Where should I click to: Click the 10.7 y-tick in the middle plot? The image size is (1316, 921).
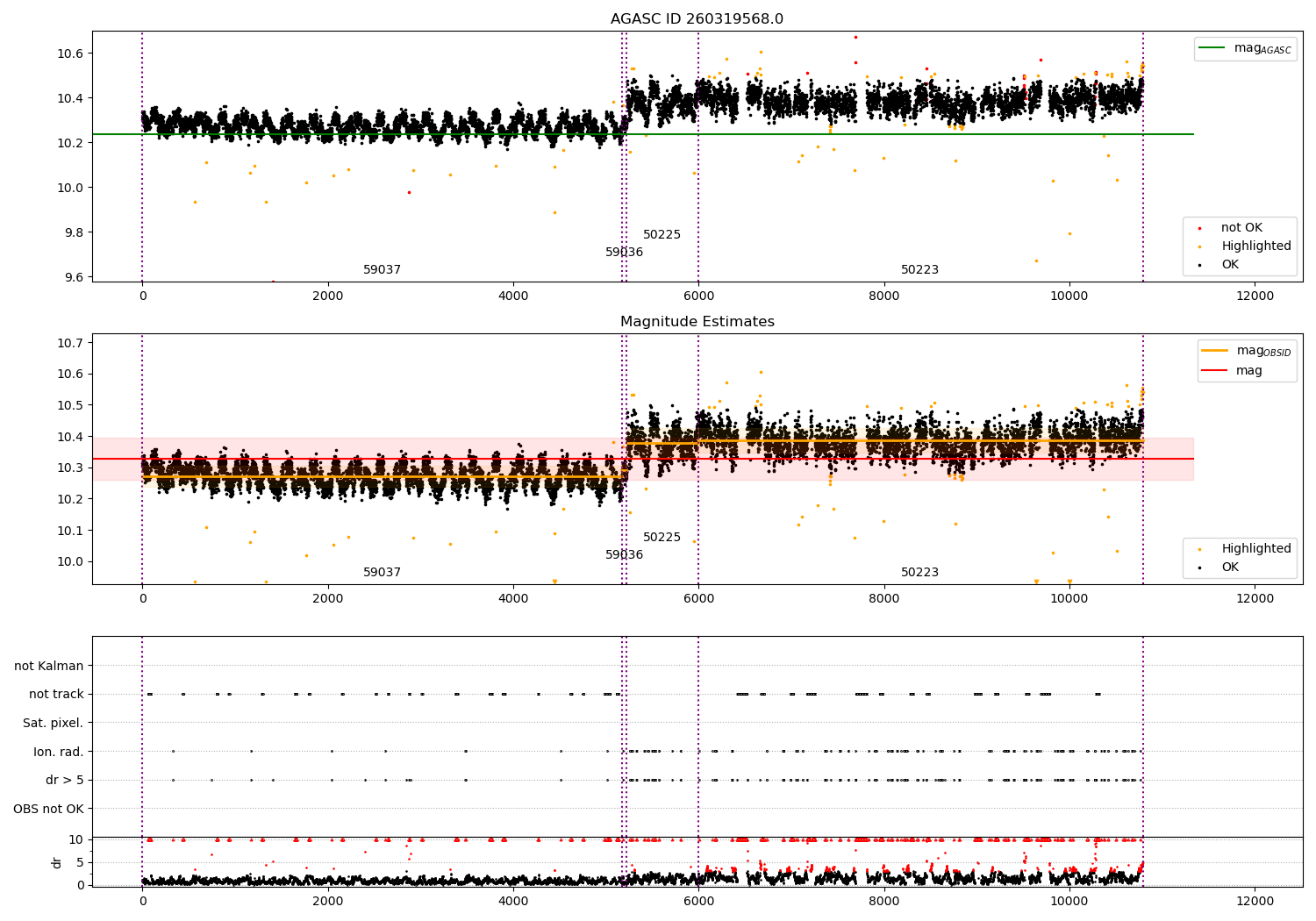click(70, 343)
